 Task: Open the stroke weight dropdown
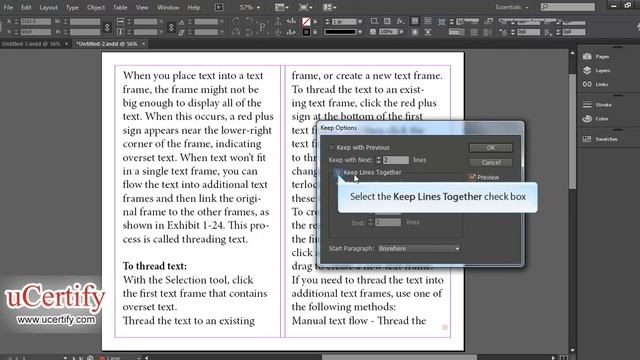[x=360, y=21]
